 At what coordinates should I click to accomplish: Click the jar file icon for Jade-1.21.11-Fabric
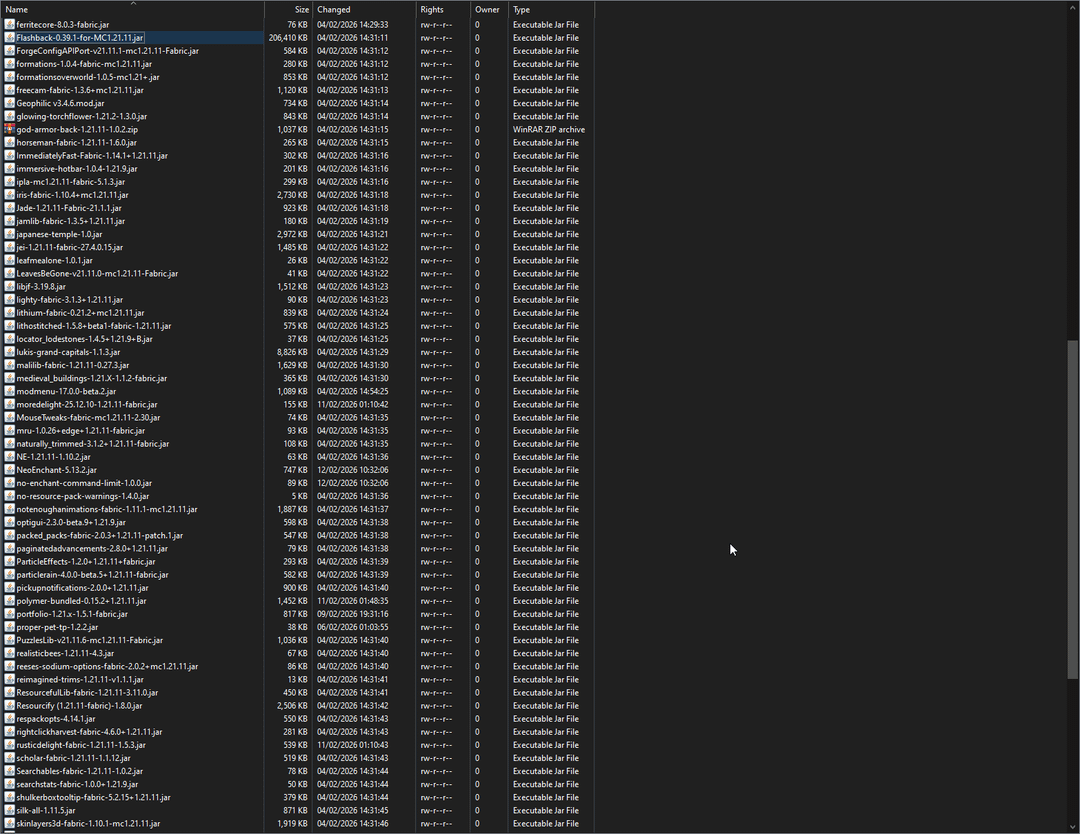9,208
